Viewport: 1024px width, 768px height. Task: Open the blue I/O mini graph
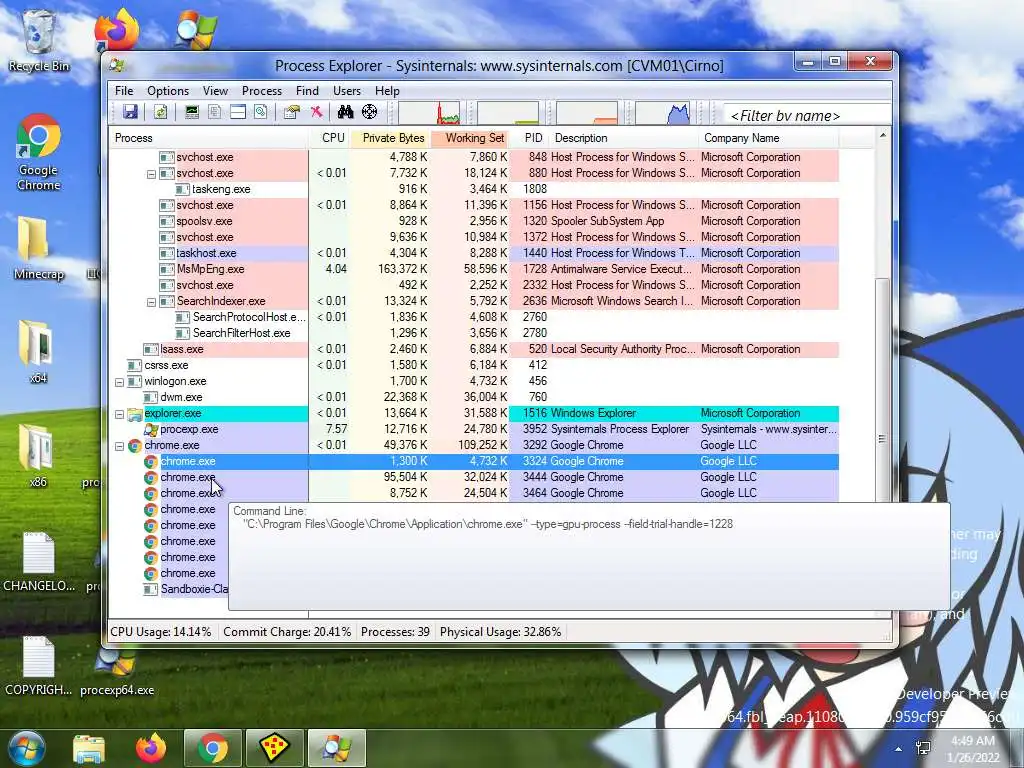tap(663, 113)
